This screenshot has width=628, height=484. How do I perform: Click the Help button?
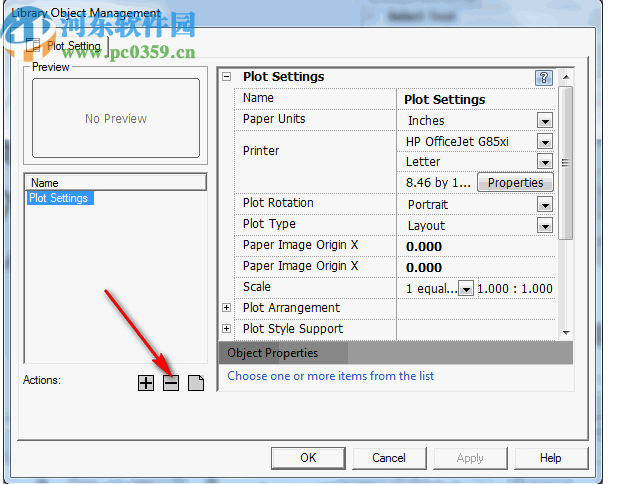click(x=551, y=458)
